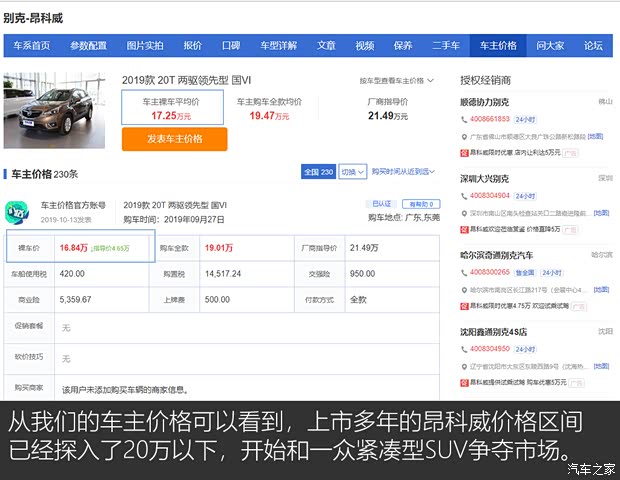Image resolution: width=620 pixels, height=480 pixels.
Task: Open the 切换 region dropdown
Action: click(x=353, y=172)
